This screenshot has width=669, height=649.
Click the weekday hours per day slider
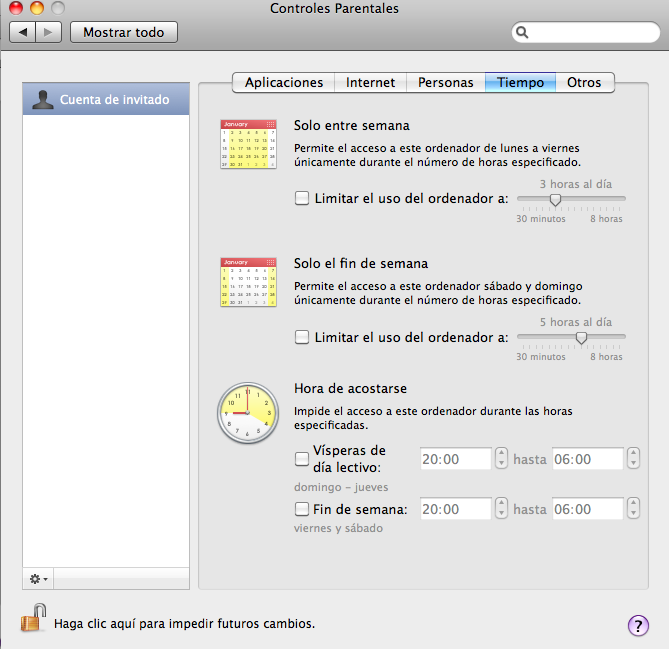[x=555, y=199]
